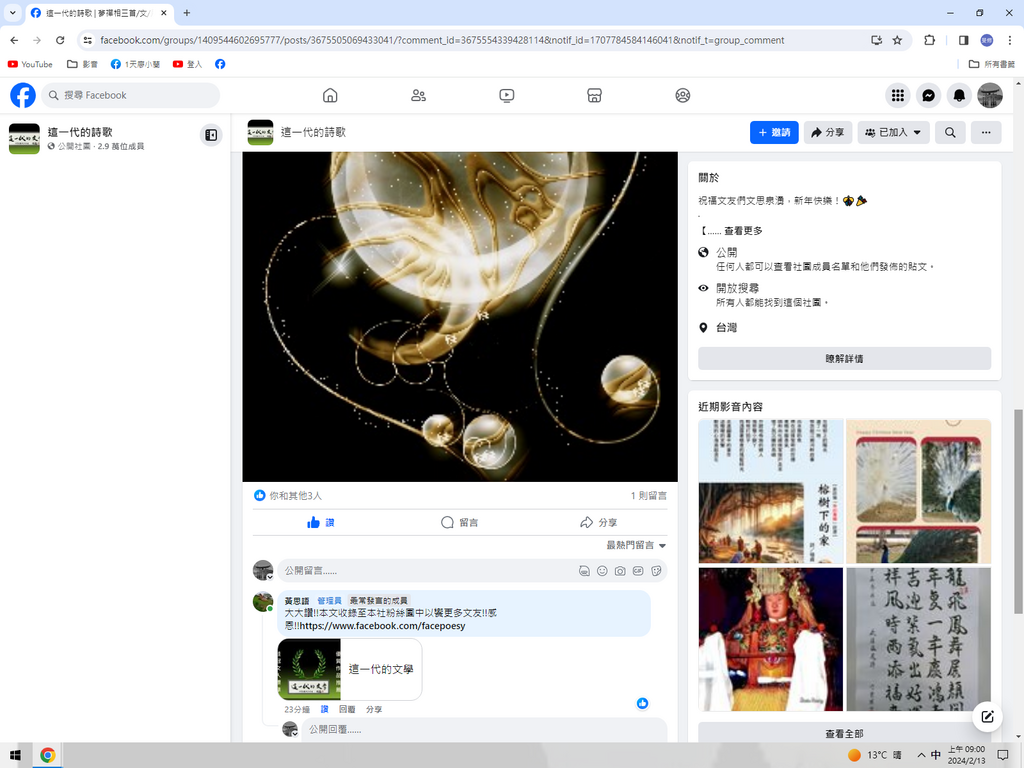Open Facebook Messenger icon in top bar
This screenshot has height=768, width=1024.
point(929,95)
